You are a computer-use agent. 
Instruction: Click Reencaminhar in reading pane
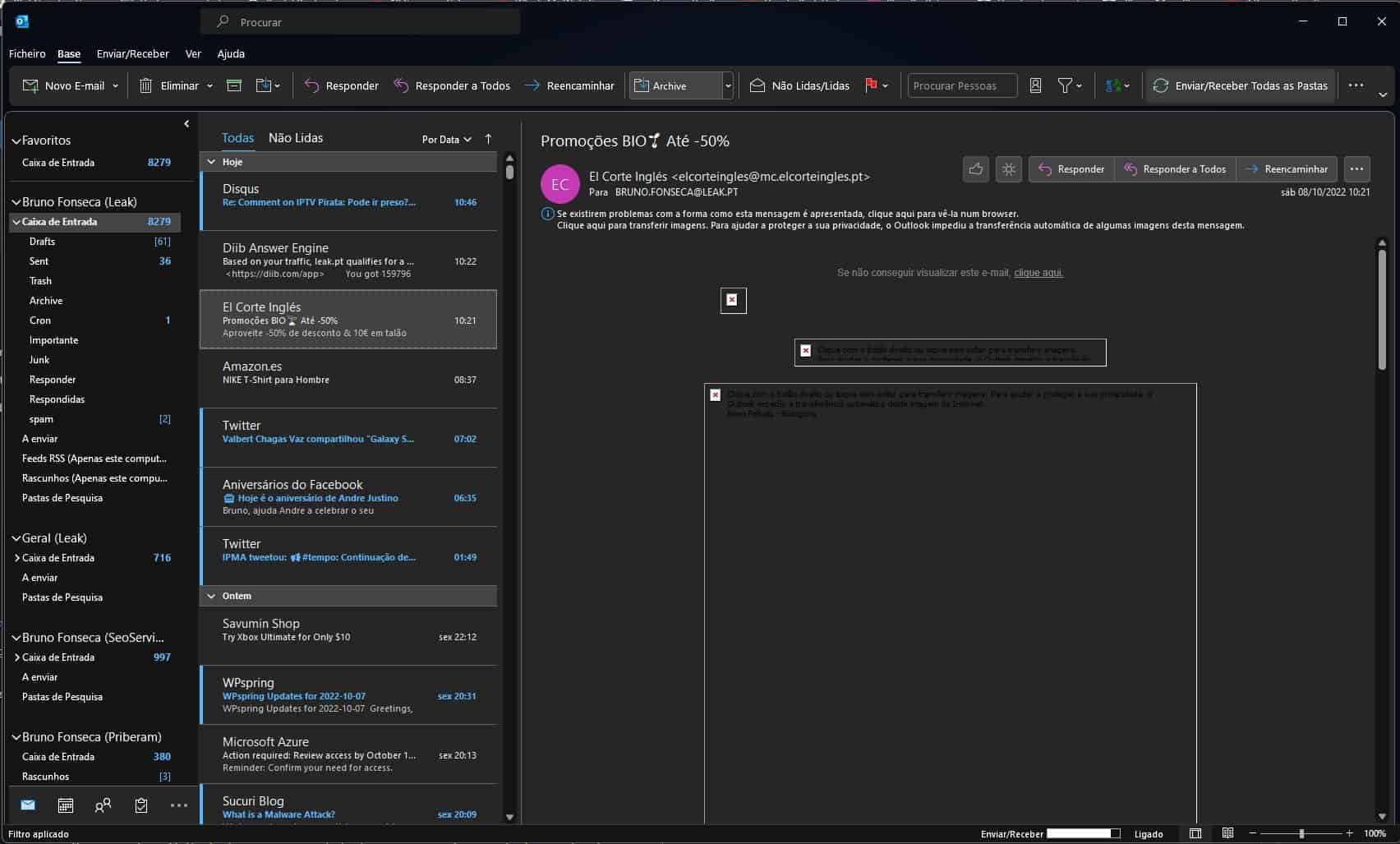[1287, 169]
